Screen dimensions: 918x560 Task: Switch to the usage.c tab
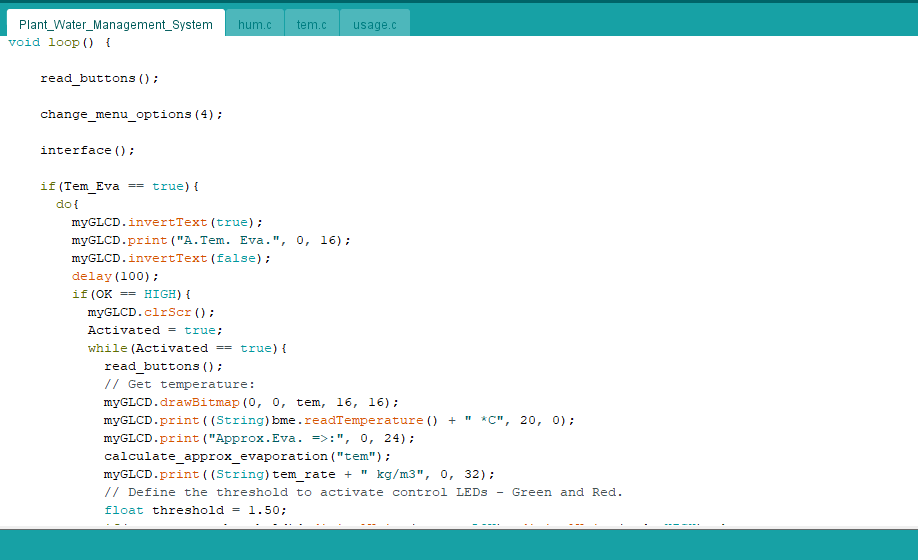(x=374, y=24)
